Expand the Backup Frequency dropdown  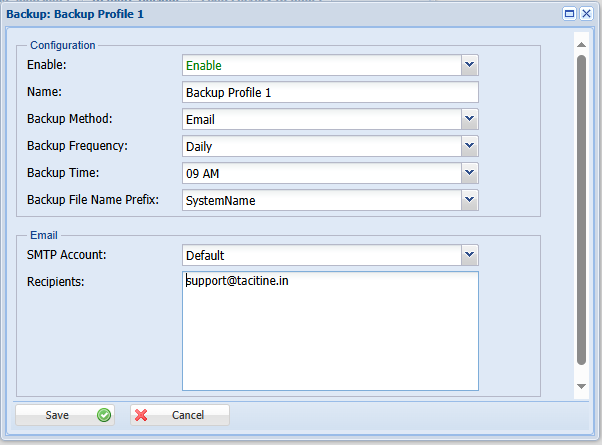(470, 146)
